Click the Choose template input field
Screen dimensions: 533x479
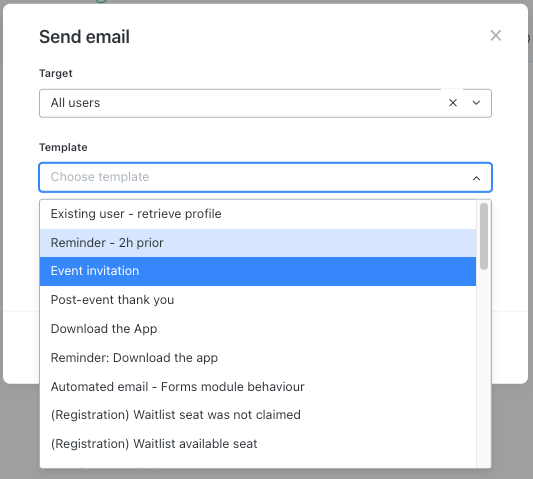[x=265, y=177]
